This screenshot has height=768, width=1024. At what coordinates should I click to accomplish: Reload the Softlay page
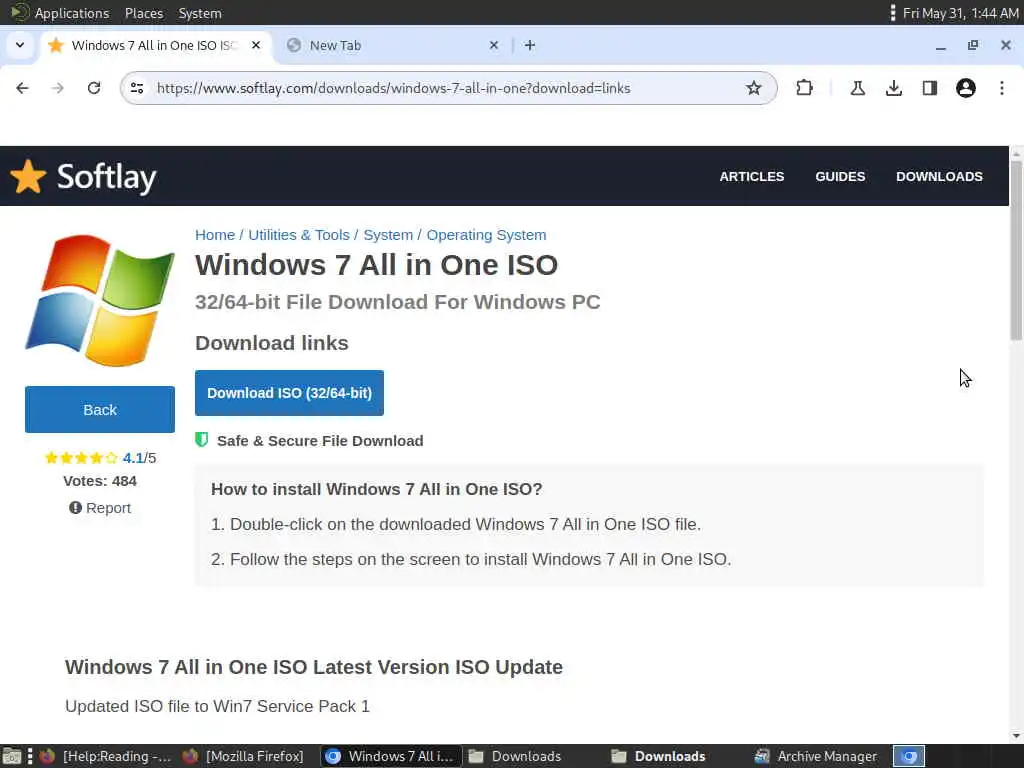(x=94, y=88)
